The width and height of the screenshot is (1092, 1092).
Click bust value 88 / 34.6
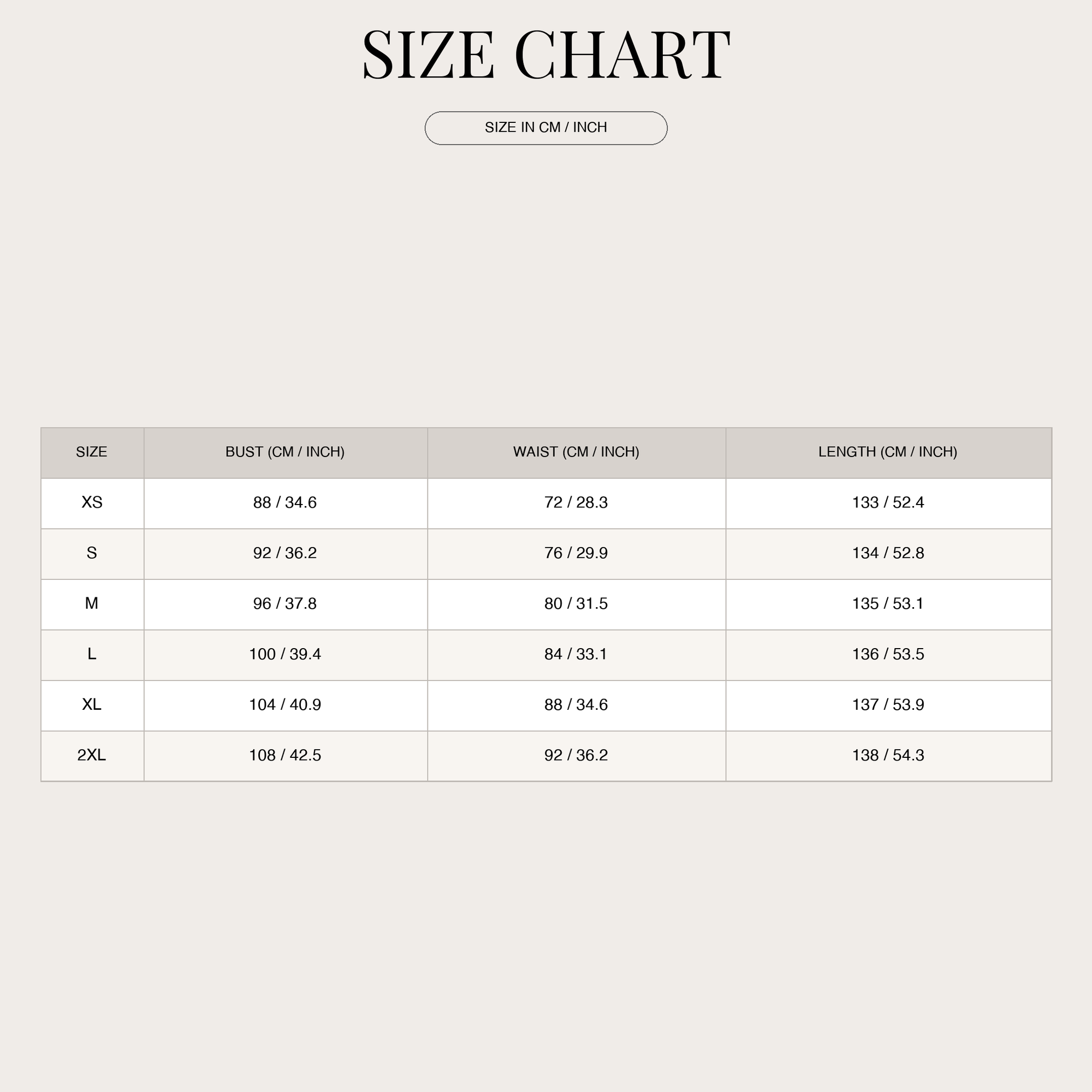pyautogui.click(x=285, y=502)
